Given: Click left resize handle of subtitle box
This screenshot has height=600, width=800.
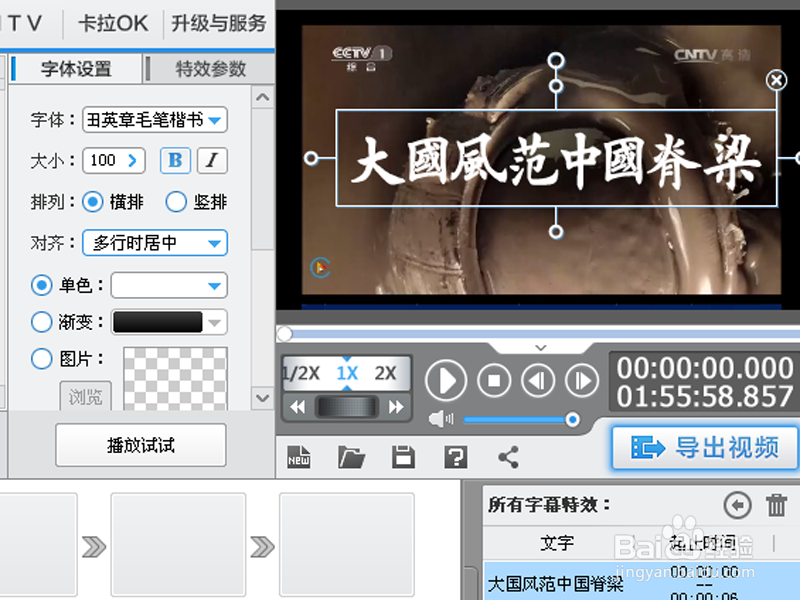Looking at the screenshot, I should point(311,158).
